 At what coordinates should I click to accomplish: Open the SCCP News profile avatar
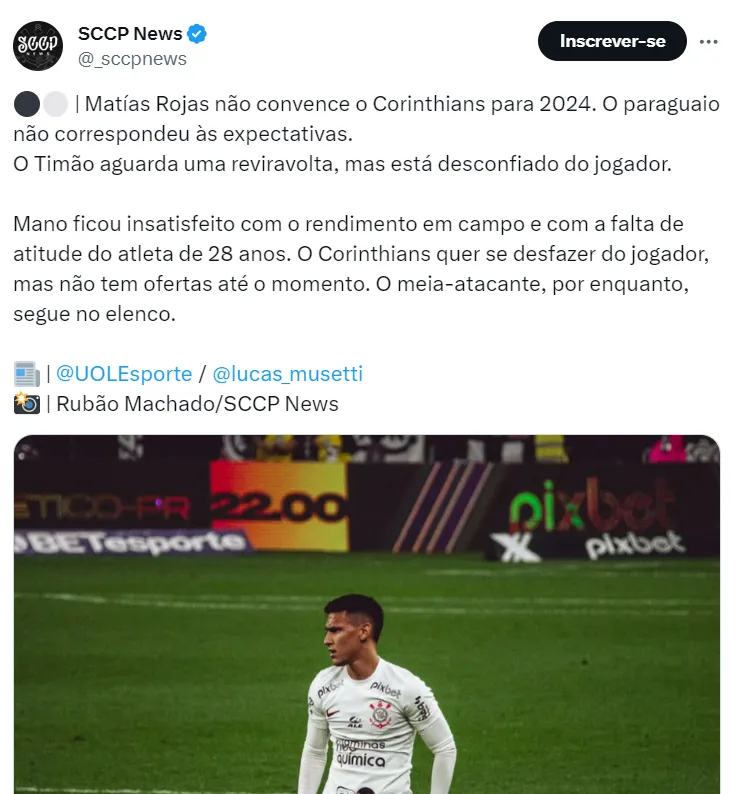click(x=38, y=46)
